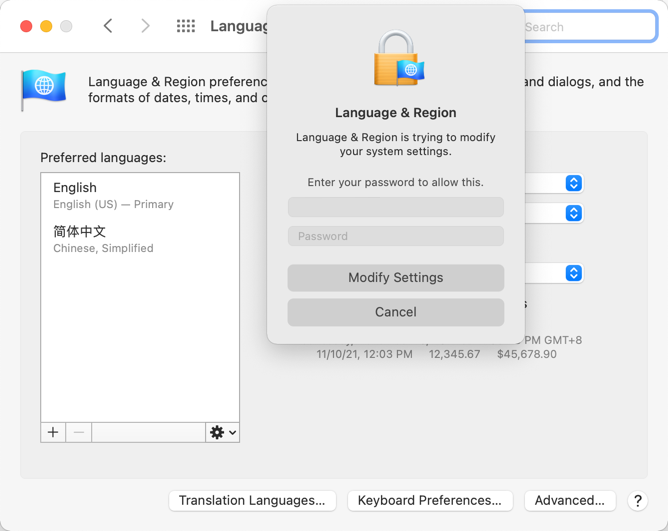Viewport: 668px width, 531px height.
Task: Expand the lowest popup menu on the right
Action: [x=573, y=273]
